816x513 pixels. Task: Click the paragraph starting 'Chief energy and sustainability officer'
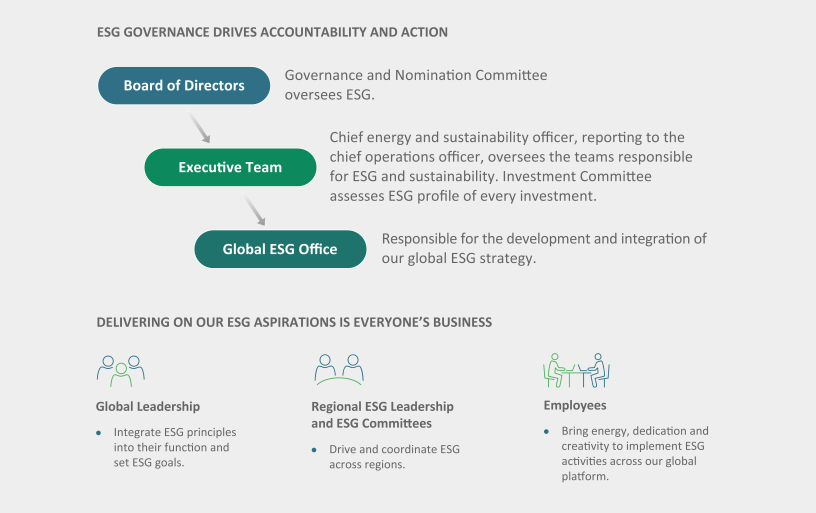pos(511,166)
